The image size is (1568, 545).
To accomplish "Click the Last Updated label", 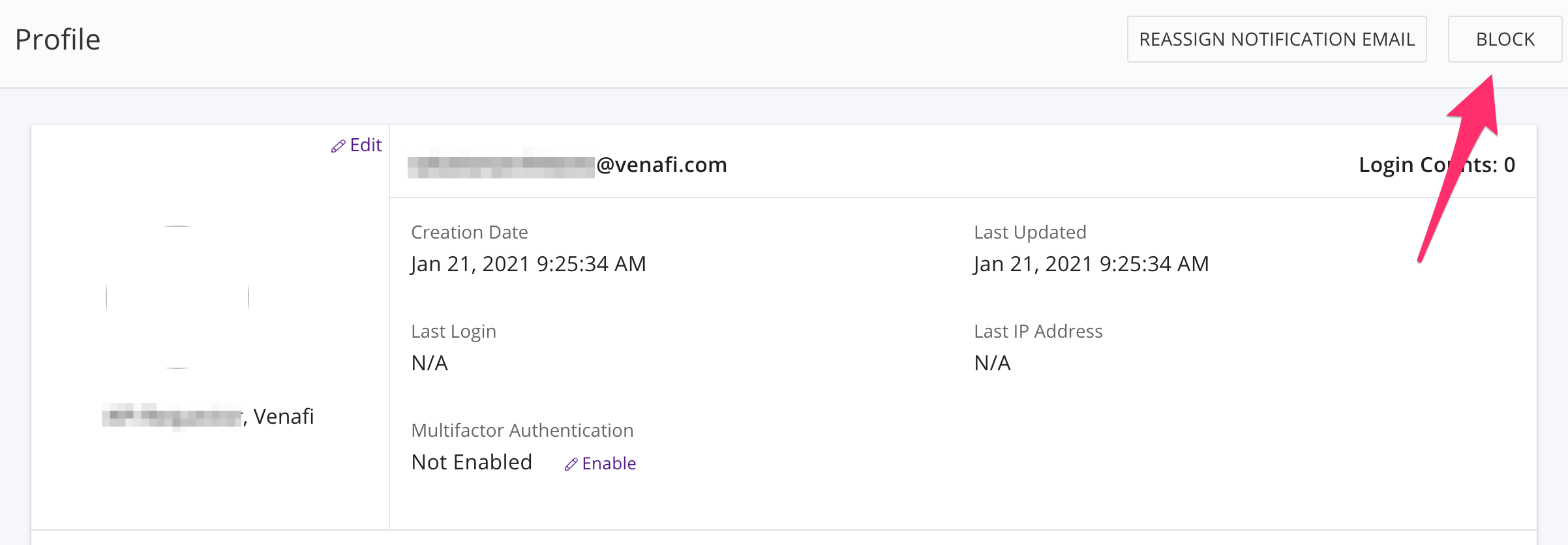I will (1030, 232).
